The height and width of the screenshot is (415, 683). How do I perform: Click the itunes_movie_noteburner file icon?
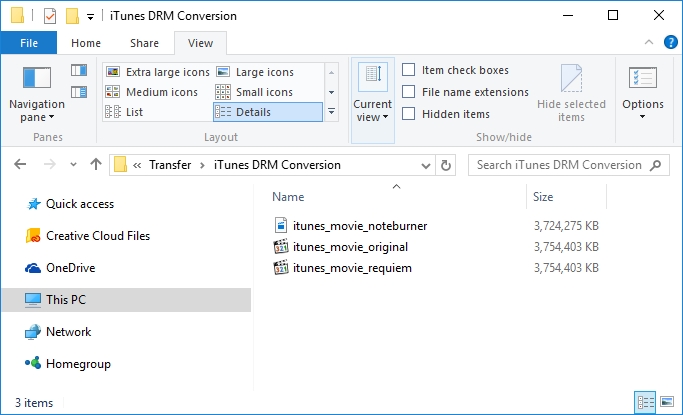281,226
